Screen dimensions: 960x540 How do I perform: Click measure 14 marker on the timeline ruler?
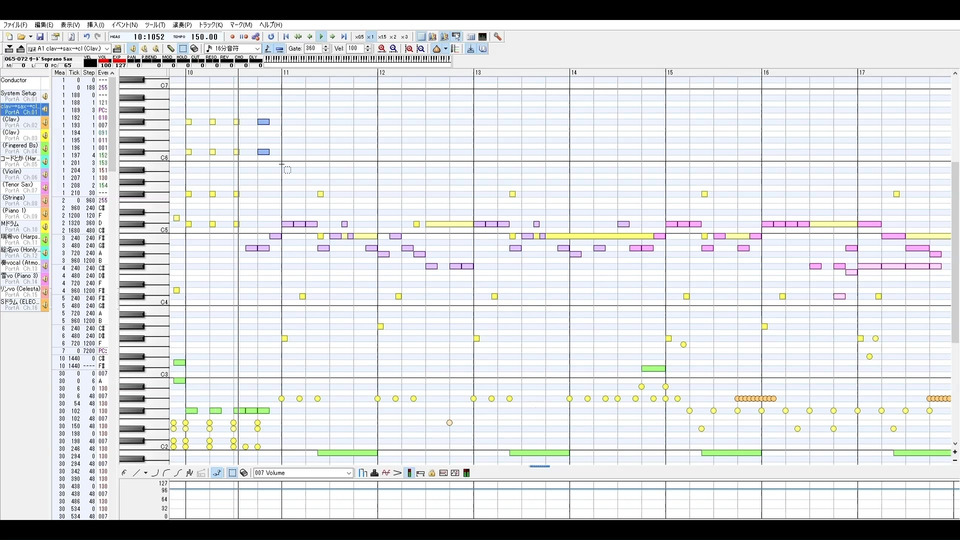coord(574,72)
